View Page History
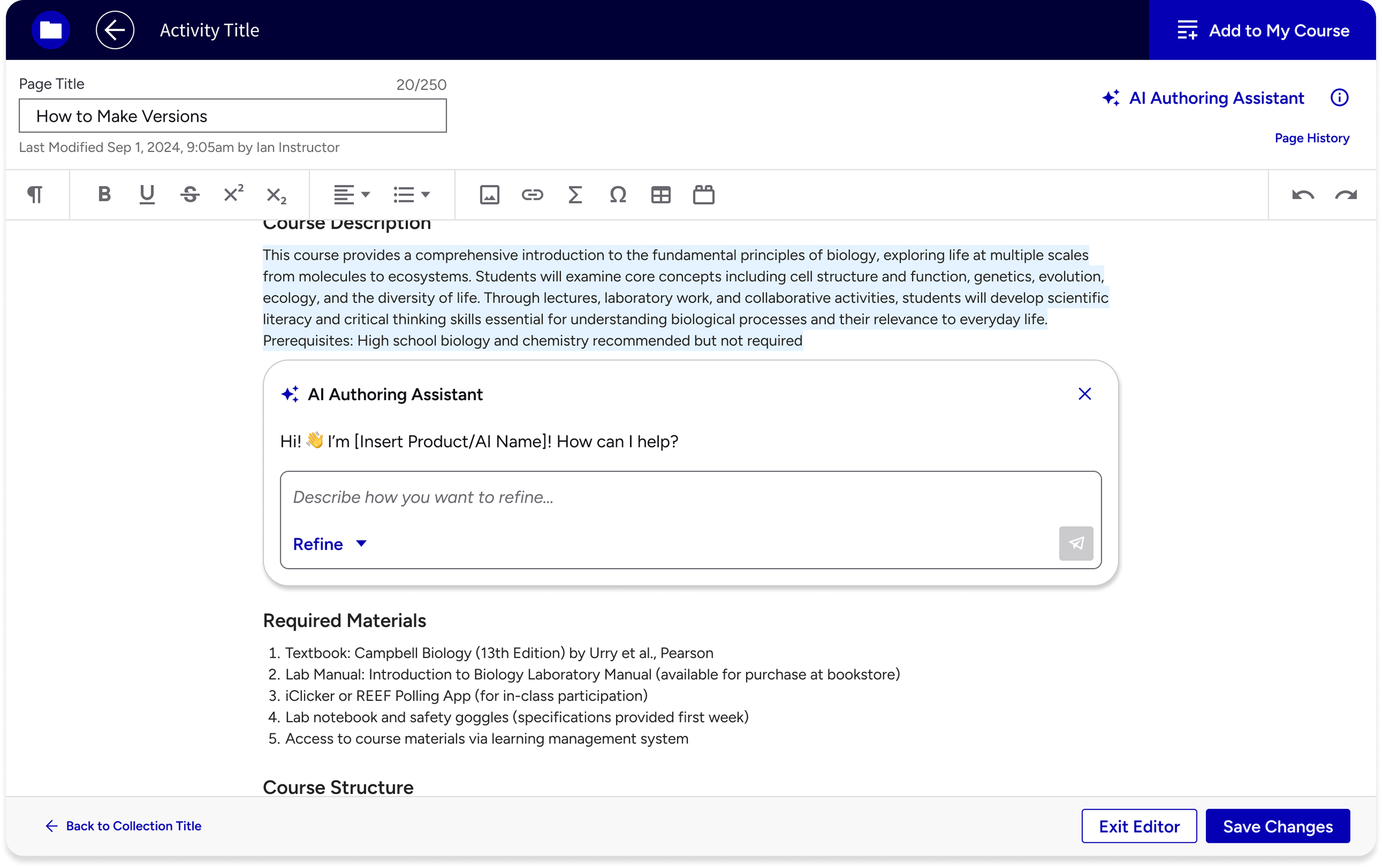The image size is (1382, 868). pos(1312,138)
